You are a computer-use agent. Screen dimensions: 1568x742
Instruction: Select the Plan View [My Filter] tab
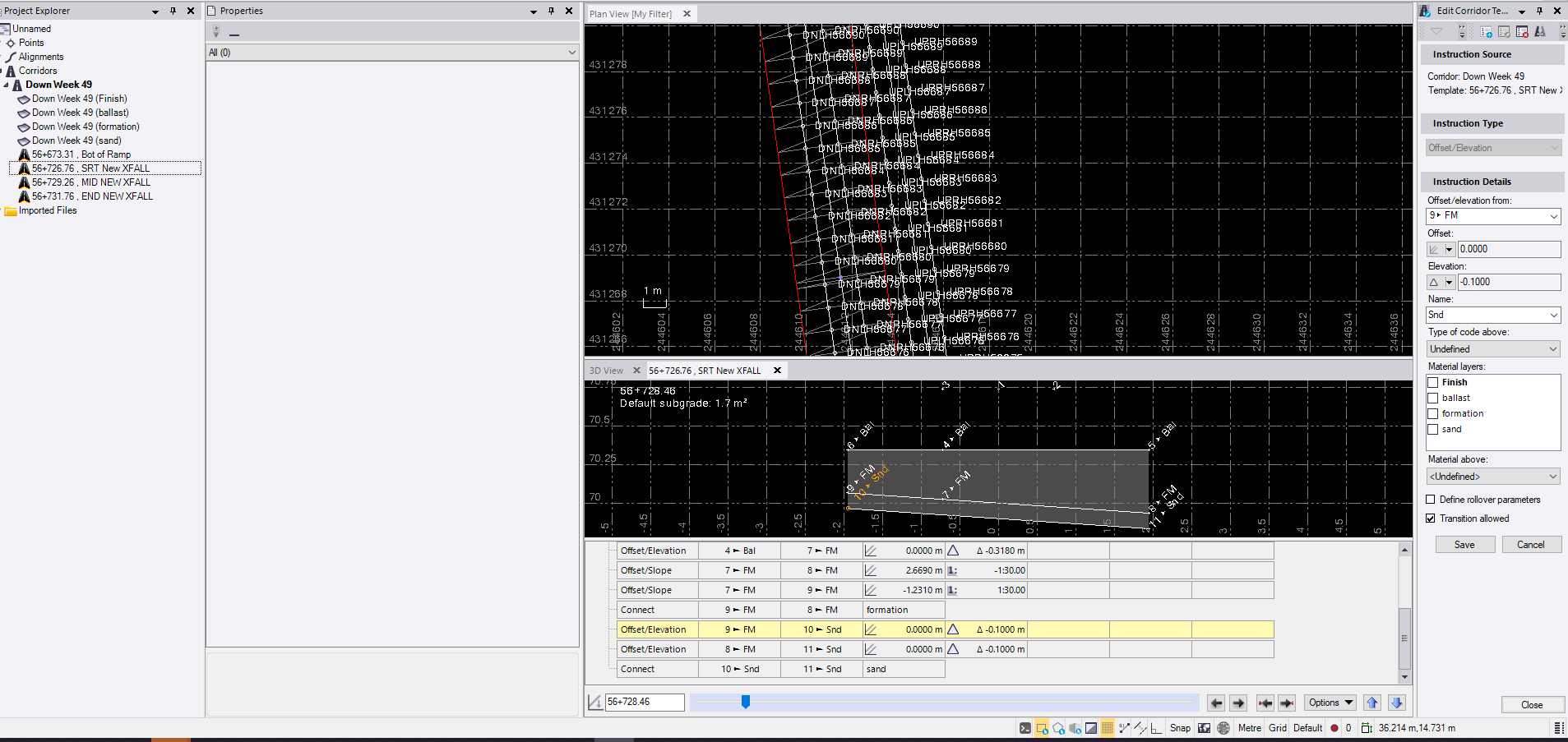point(631,14)
